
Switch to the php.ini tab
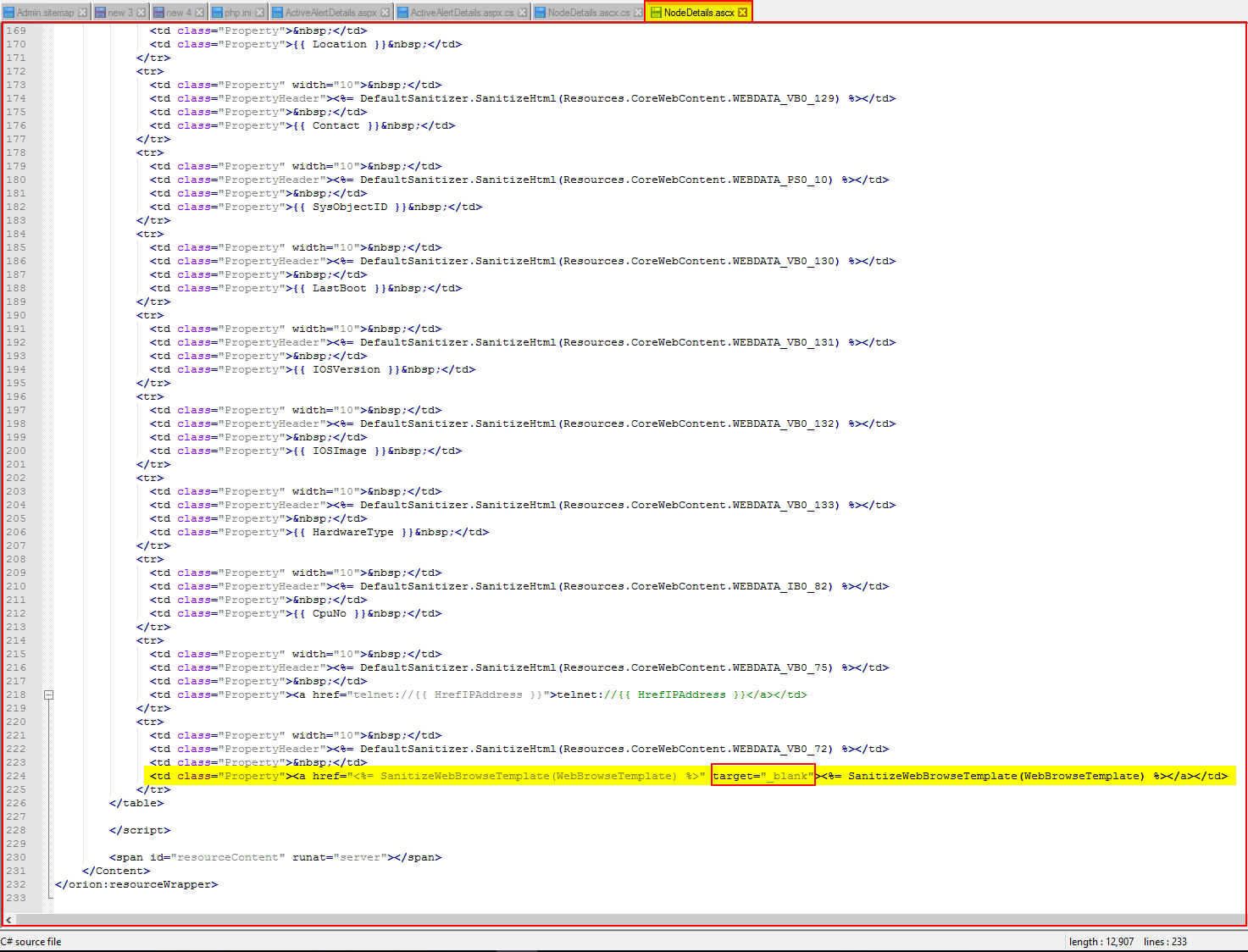(x=237, y=12)
